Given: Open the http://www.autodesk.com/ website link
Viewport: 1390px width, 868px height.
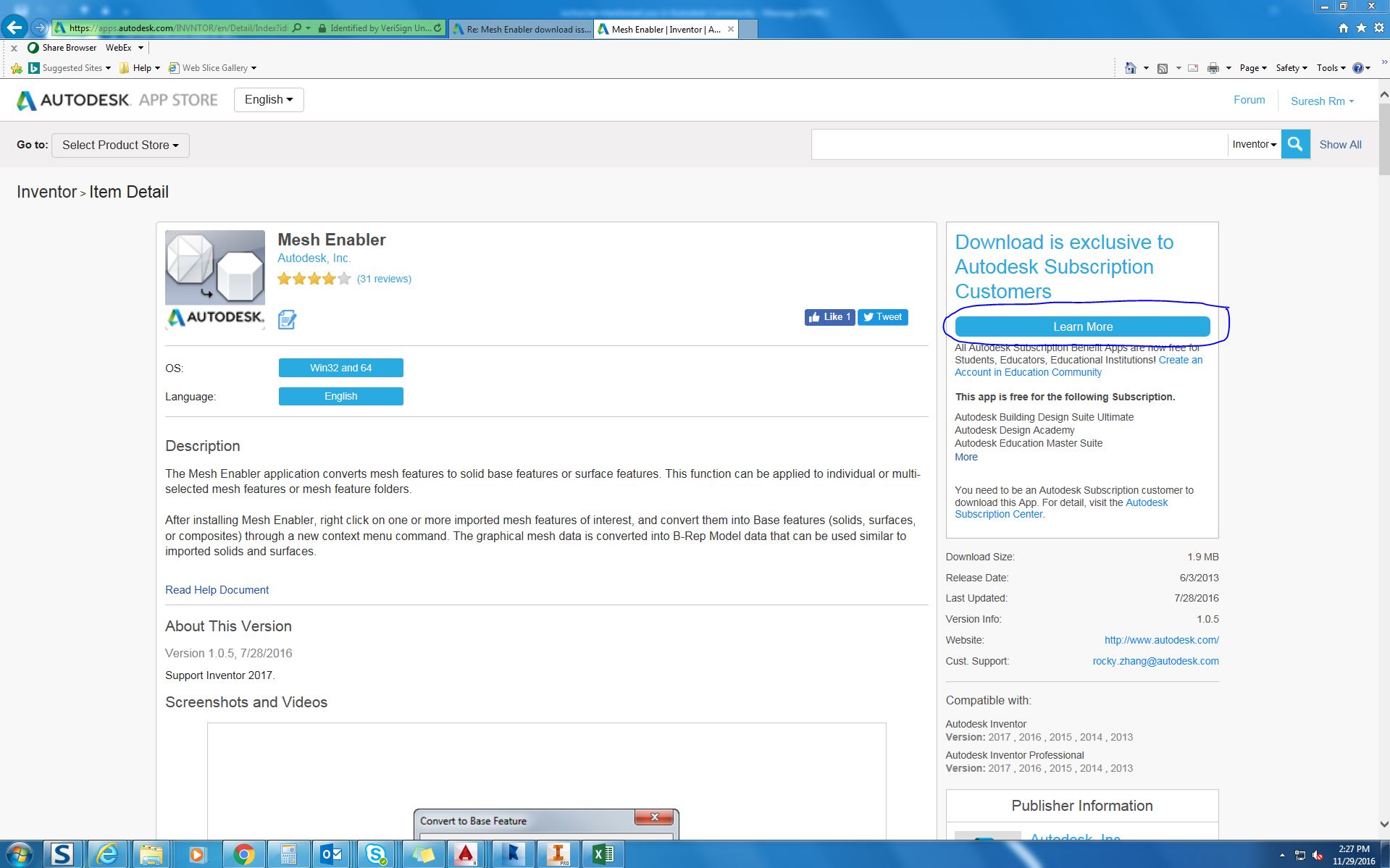Looking at the screenshot, I should 1161,640.
